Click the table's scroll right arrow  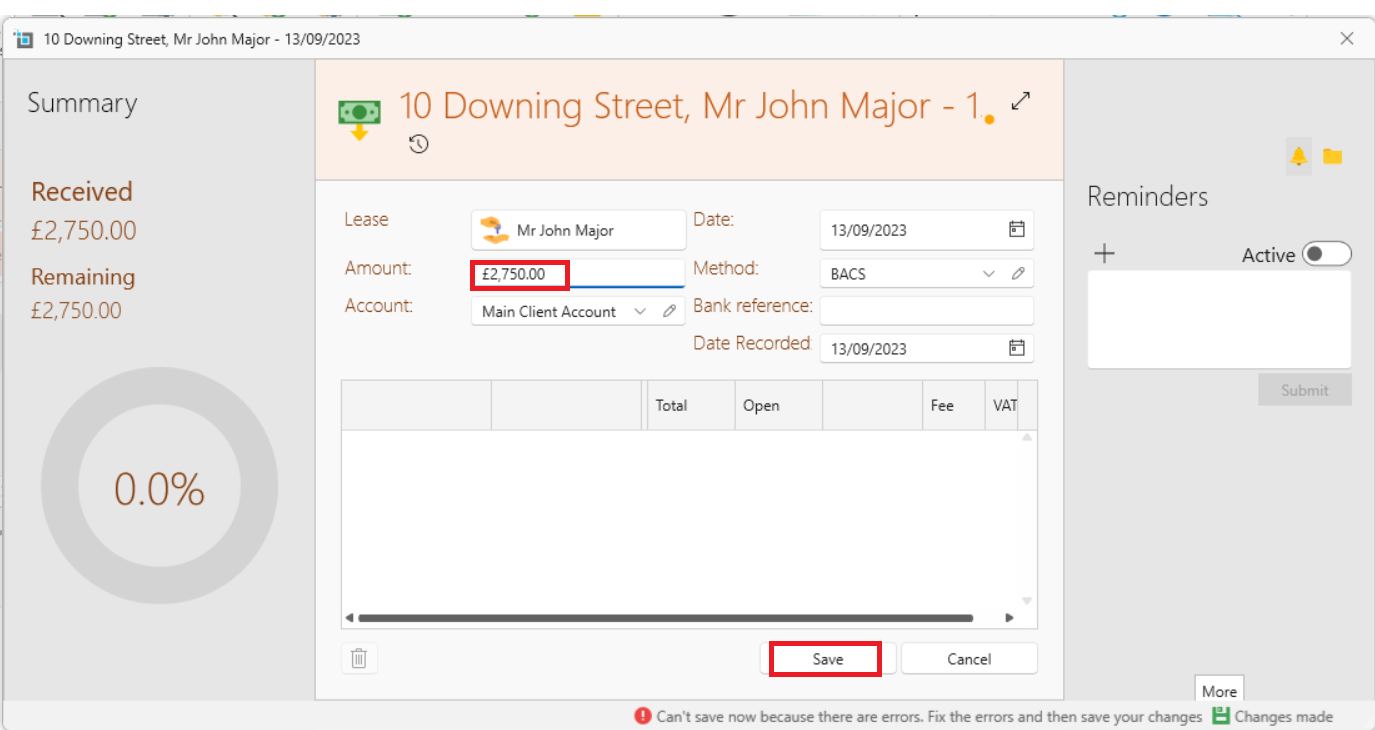coord(1009,618)
